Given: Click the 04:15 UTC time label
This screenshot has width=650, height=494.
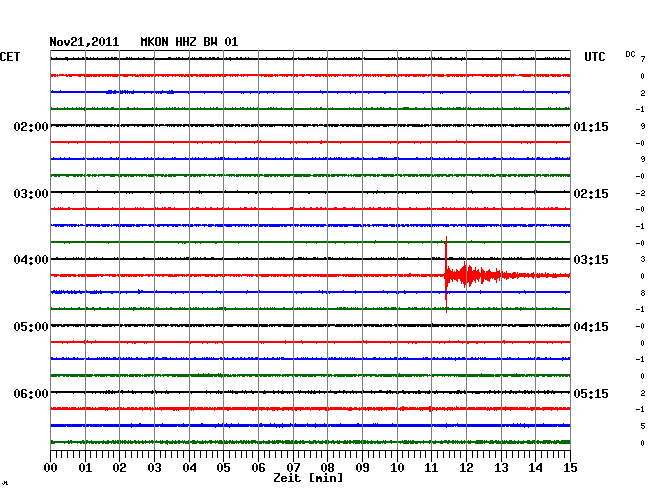Looking at the screenshot, I should (x=591, y=327).
